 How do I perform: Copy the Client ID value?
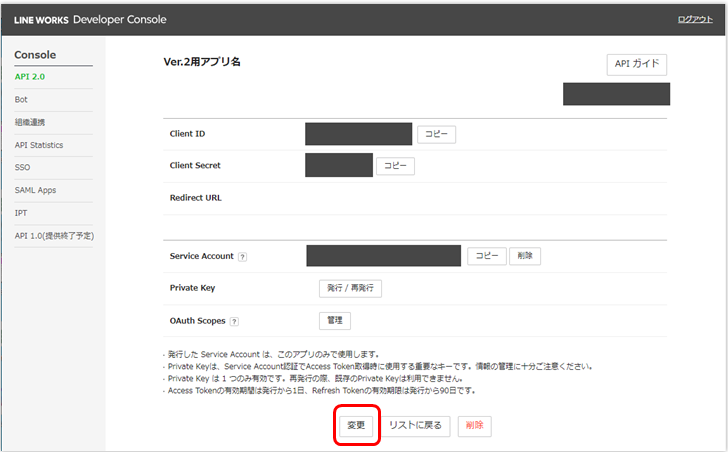click(x=436, y=134)
